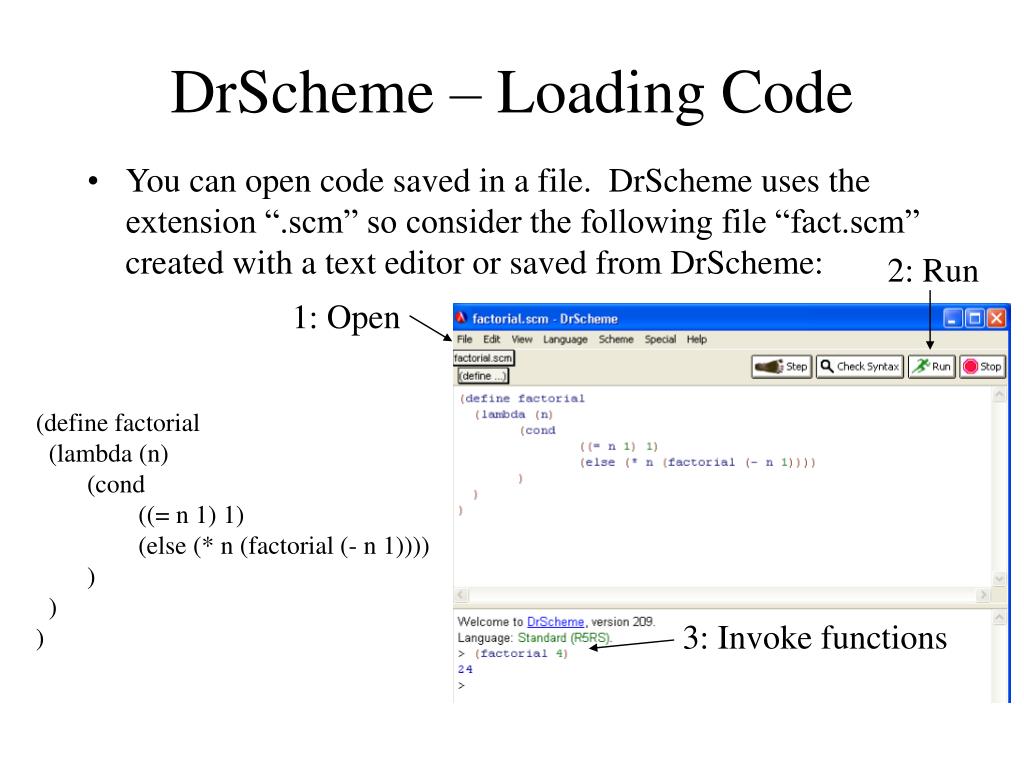Open the View menu
The height and width of the screenshot is (768, 1024).
pyautogui.click(x=522, y=339)
